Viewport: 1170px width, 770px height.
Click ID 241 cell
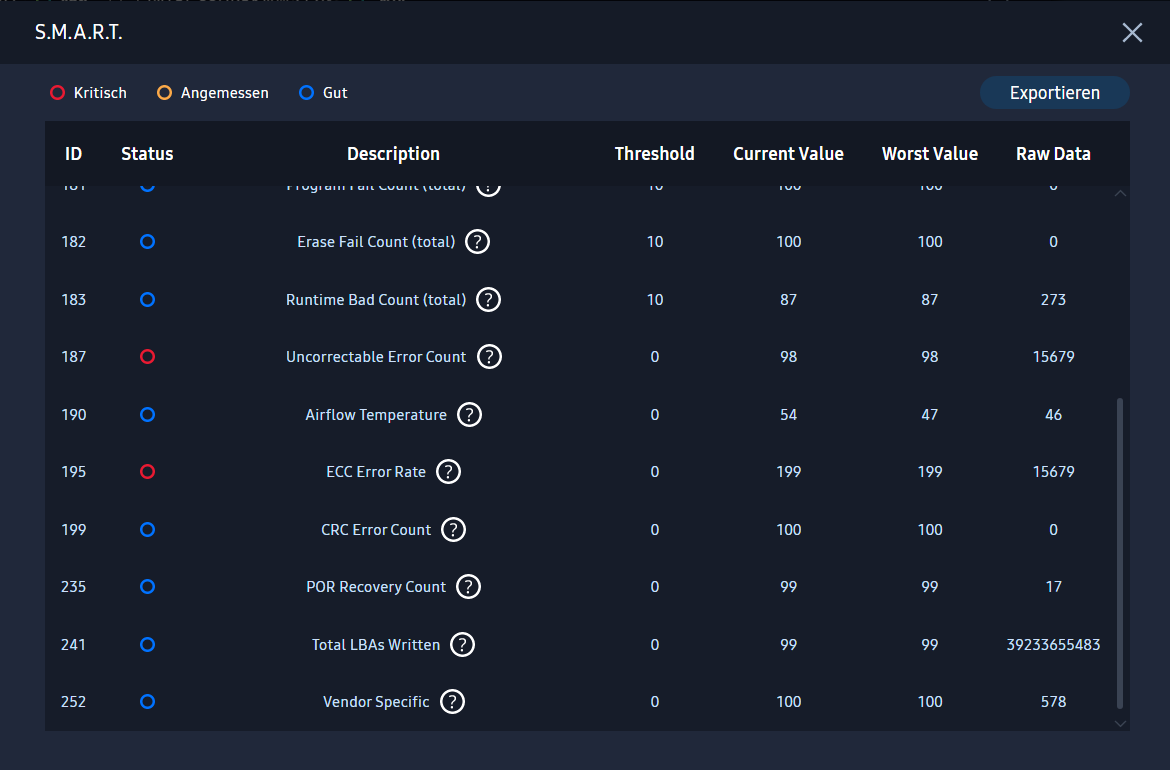tap(73, 645)
